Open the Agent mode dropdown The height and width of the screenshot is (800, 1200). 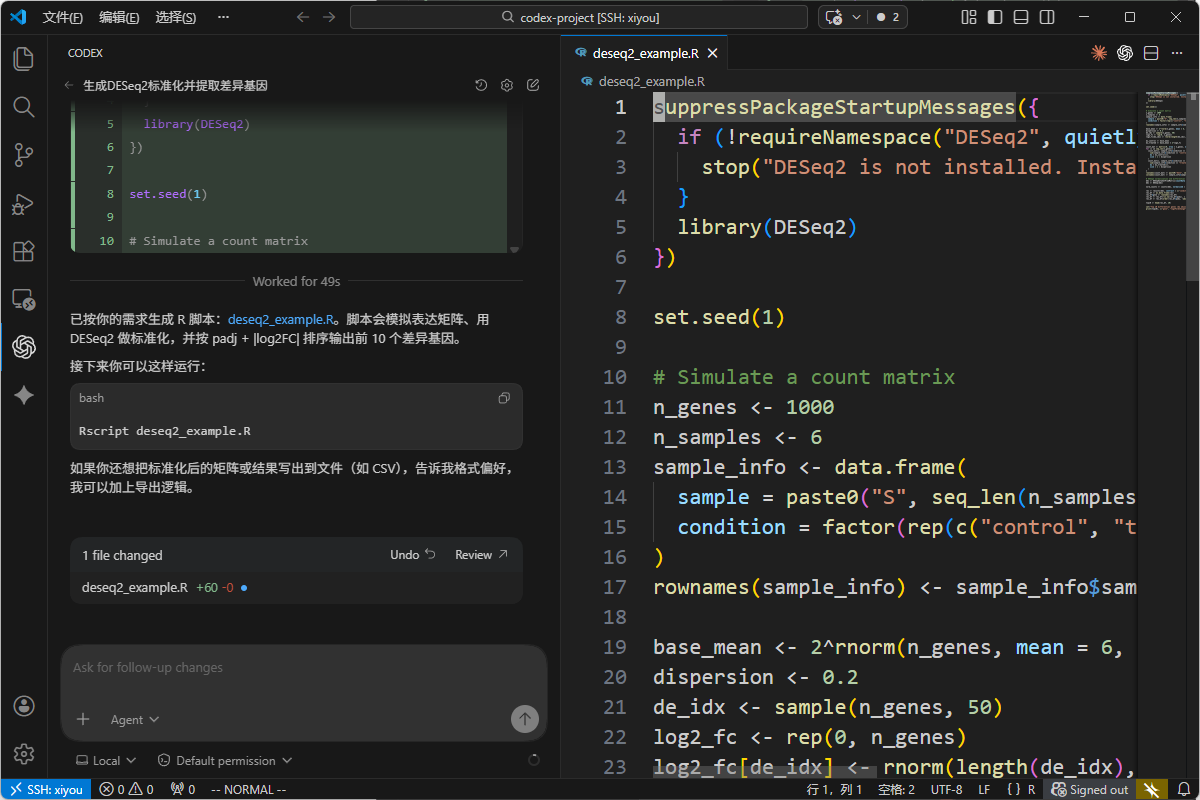135,719
